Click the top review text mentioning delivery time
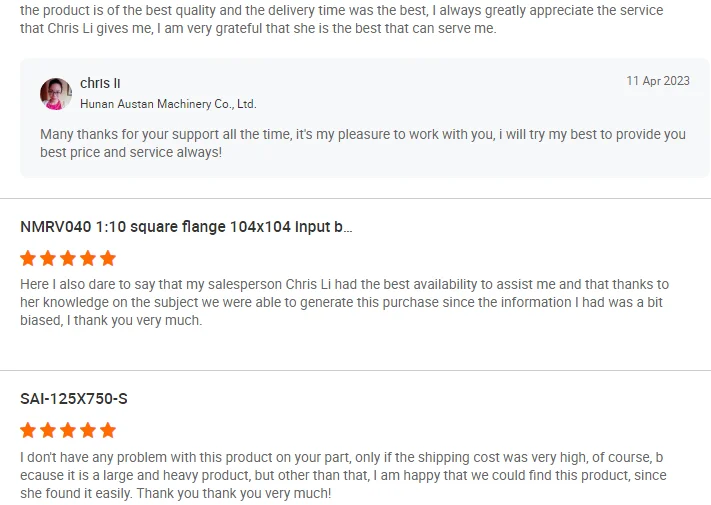 click(340, 19)
